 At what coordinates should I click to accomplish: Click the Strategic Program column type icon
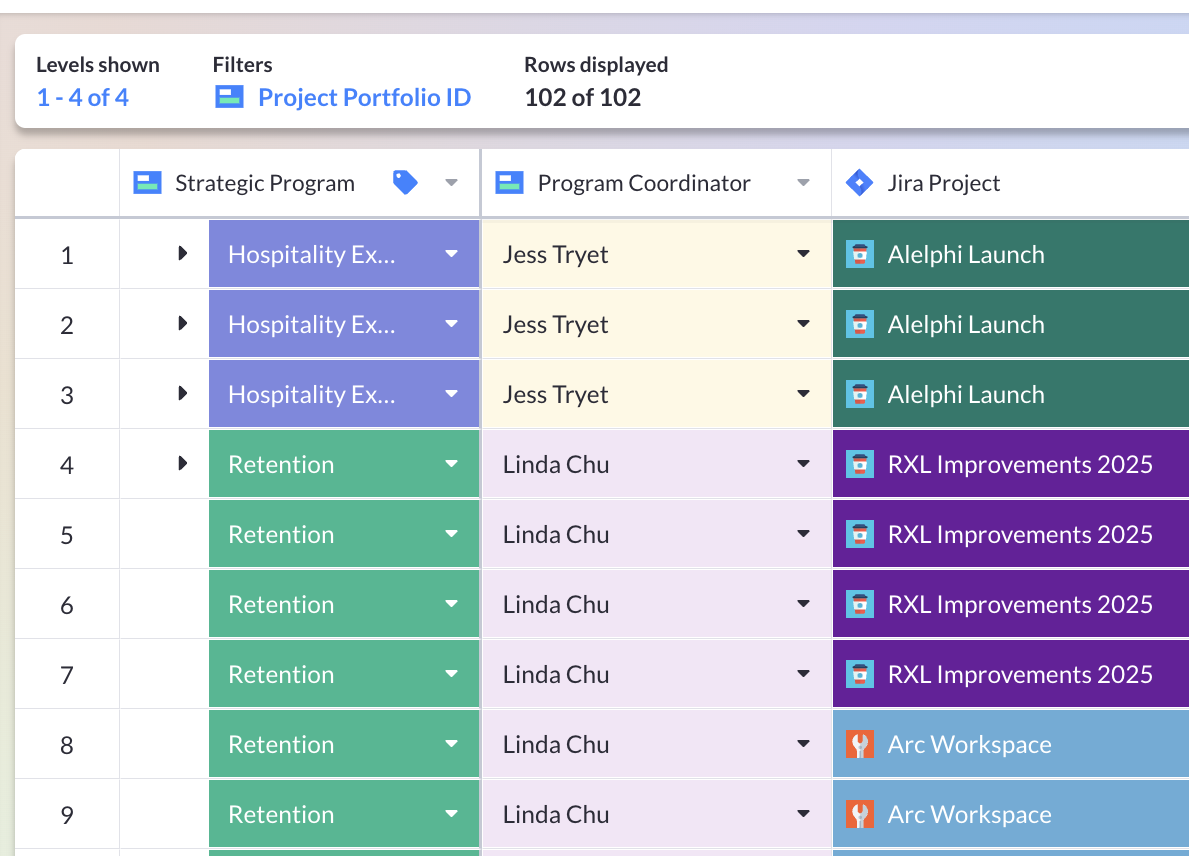coord(148,183)
